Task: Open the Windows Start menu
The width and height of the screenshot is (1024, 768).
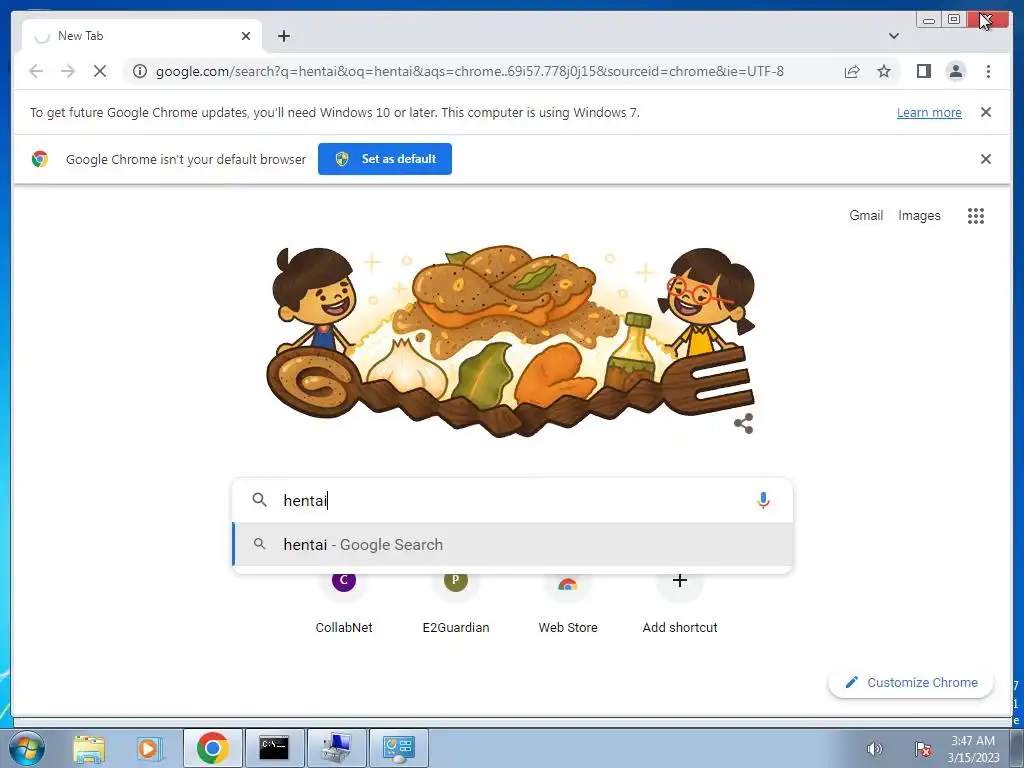Action: pyautogui.click(x=27, y=748)
